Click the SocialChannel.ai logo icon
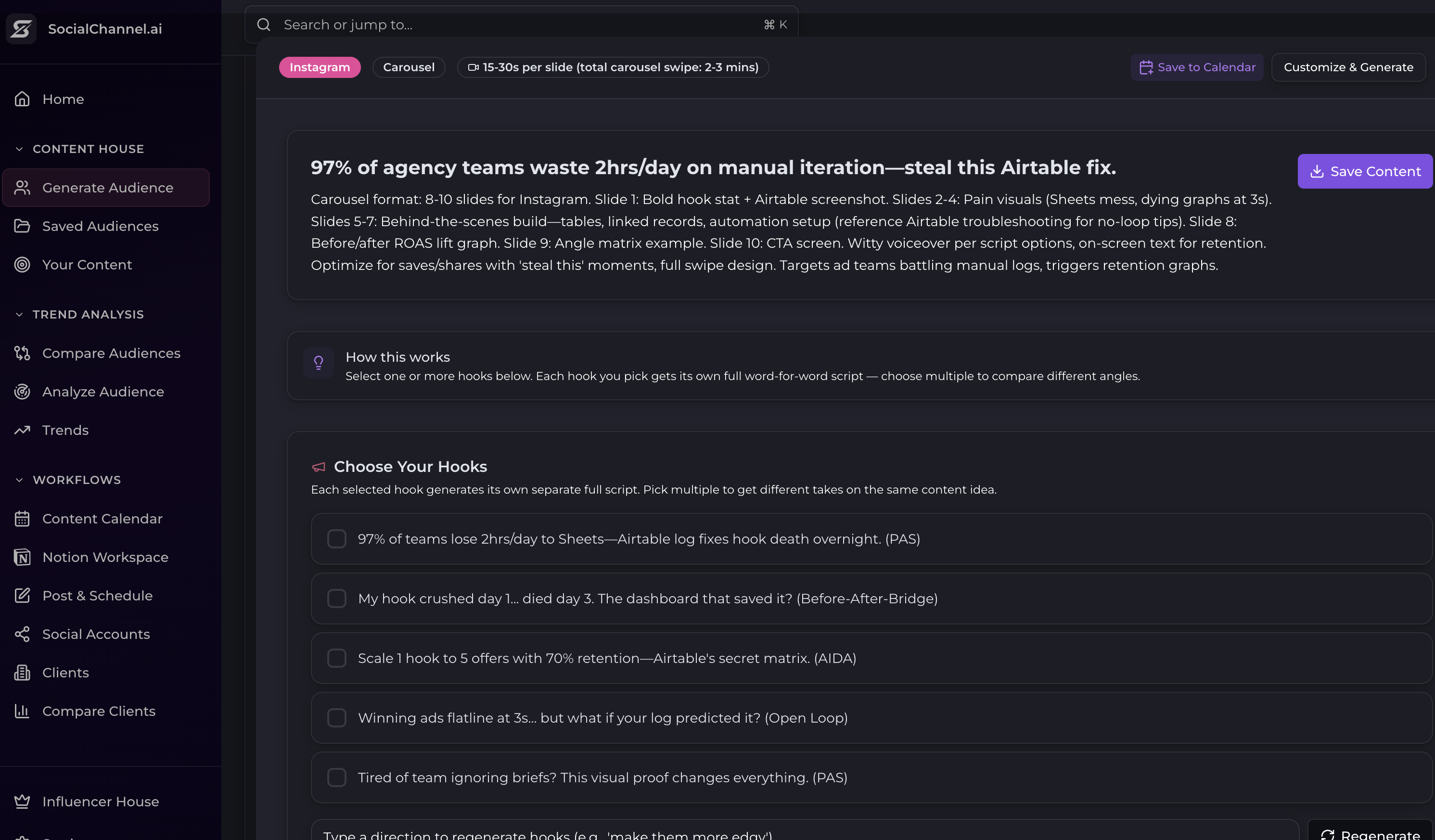Viewport: 1435px width, 840px height. (22, 28)
